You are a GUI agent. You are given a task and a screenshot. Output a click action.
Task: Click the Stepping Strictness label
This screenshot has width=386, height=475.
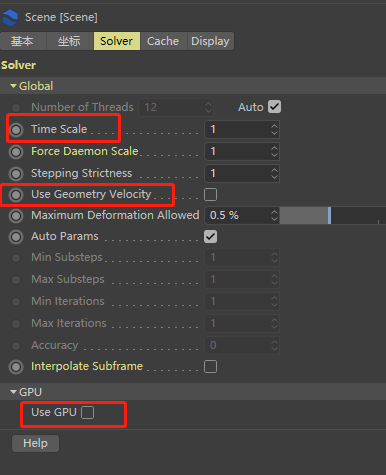82,173
